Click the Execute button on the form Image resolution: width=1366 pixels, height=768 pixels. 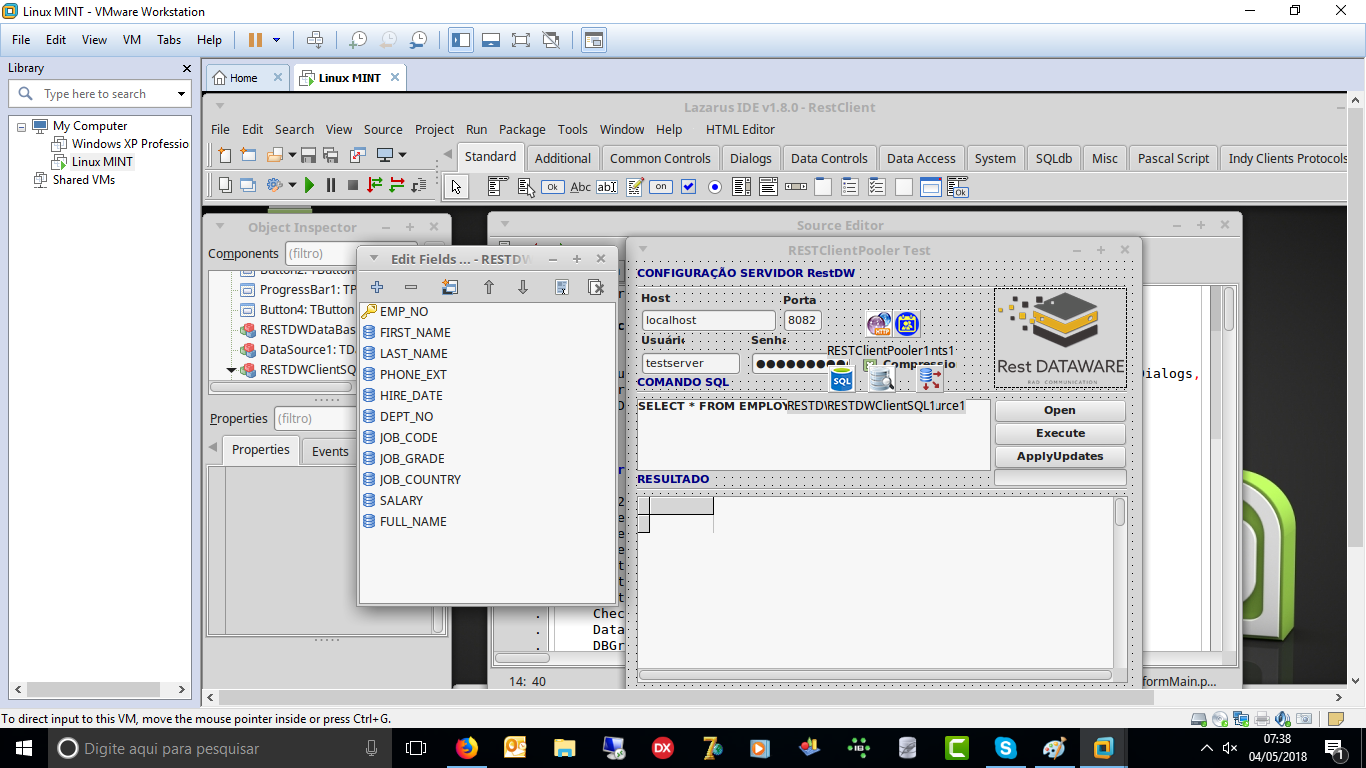tap(1060, 433)
